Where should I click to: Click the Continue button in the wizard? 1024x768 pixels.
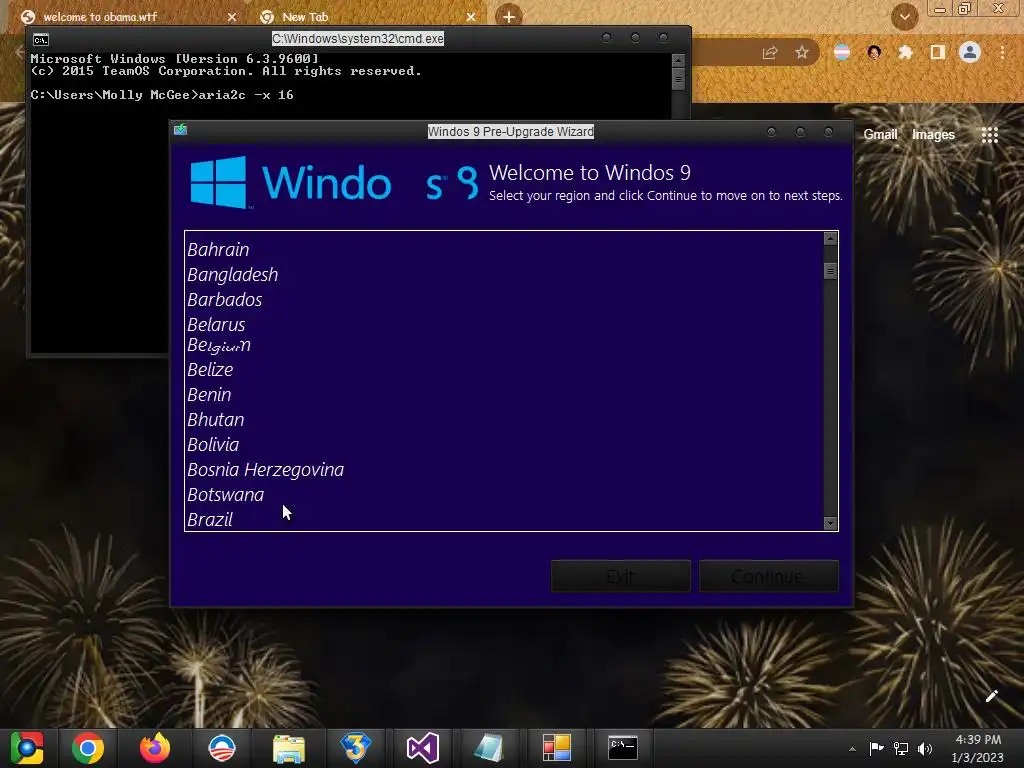(769, 576)
